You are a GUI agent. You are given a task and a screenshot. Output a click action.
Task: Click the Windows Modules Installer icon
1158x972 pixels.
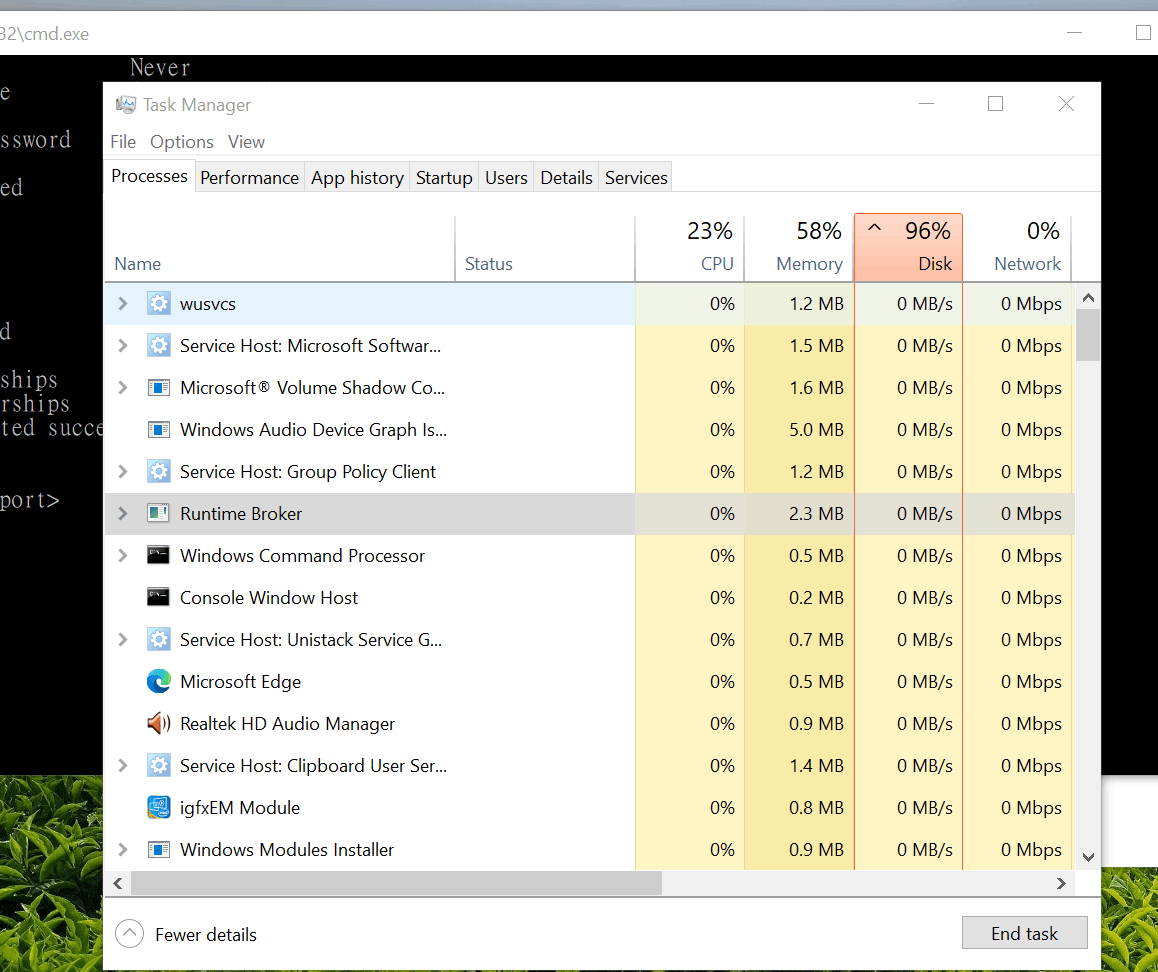[x=158, y=850]
